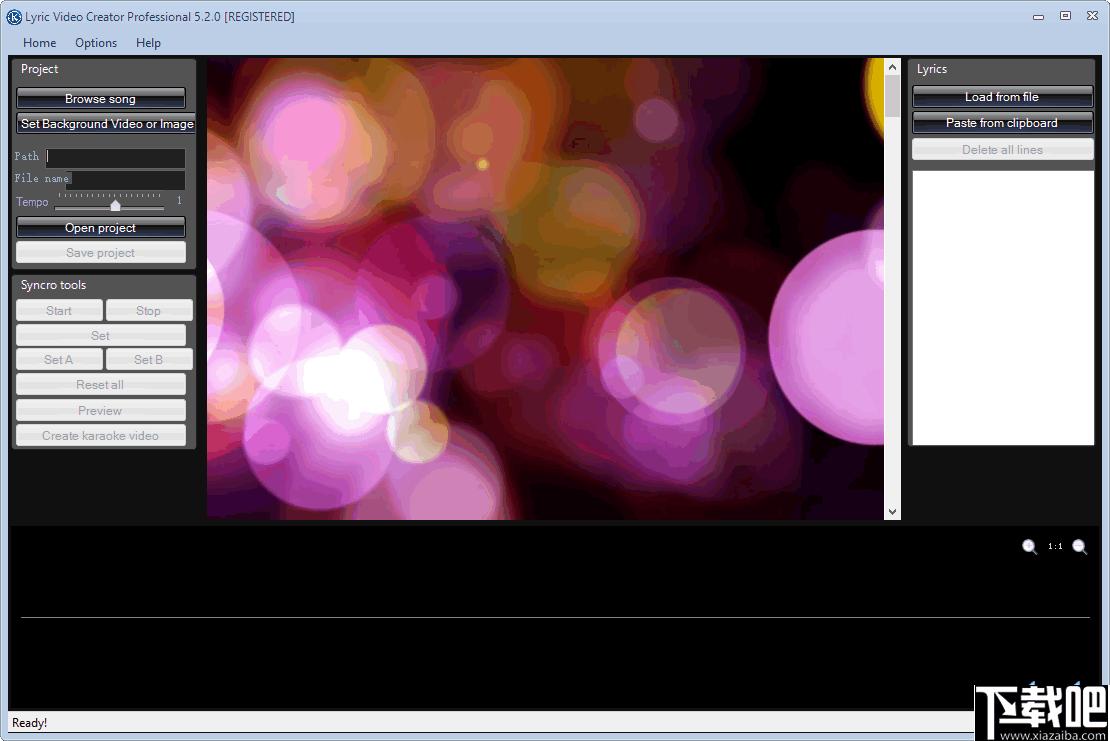Image resolution: width=1110 pixels, height=741 pixels.
Task: Click Set Background Video or Image
Action: [105, 124]
